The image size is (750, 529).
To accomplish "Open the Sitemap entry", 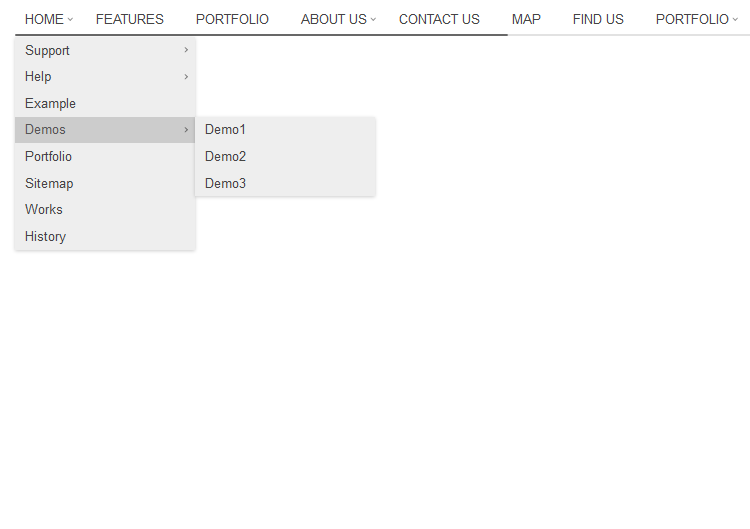I will coord(49,183).
